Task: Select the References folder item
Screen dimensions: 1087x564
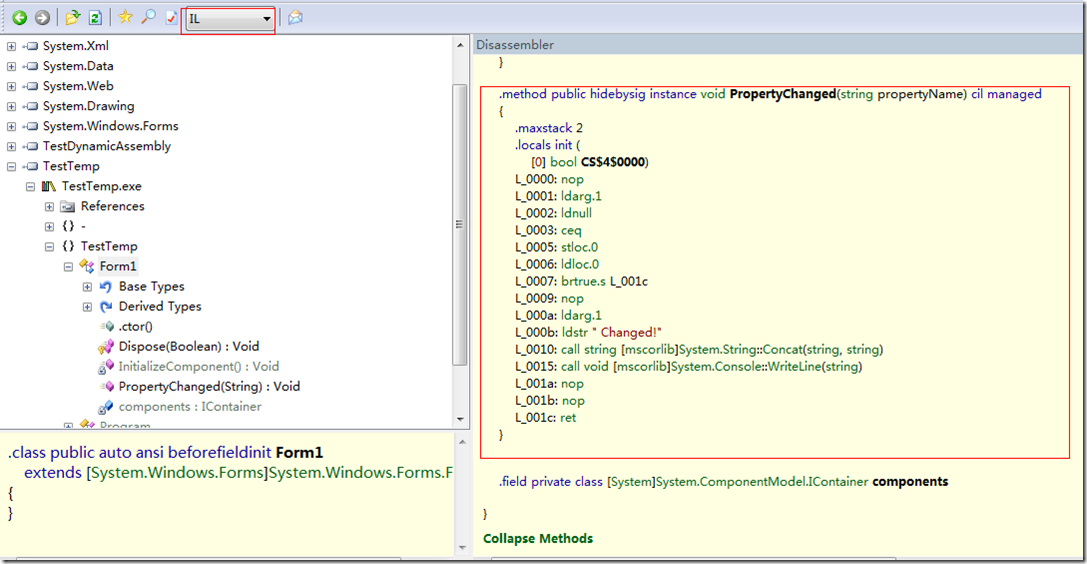Action: pyautogui.click(x=112, y=206)
